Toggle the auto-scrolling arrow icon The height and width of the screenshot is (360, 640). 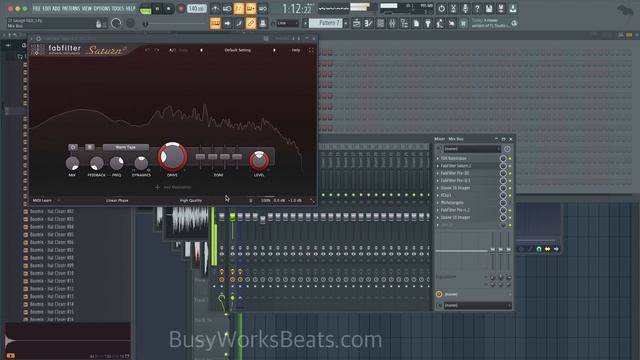pos(227,23)
